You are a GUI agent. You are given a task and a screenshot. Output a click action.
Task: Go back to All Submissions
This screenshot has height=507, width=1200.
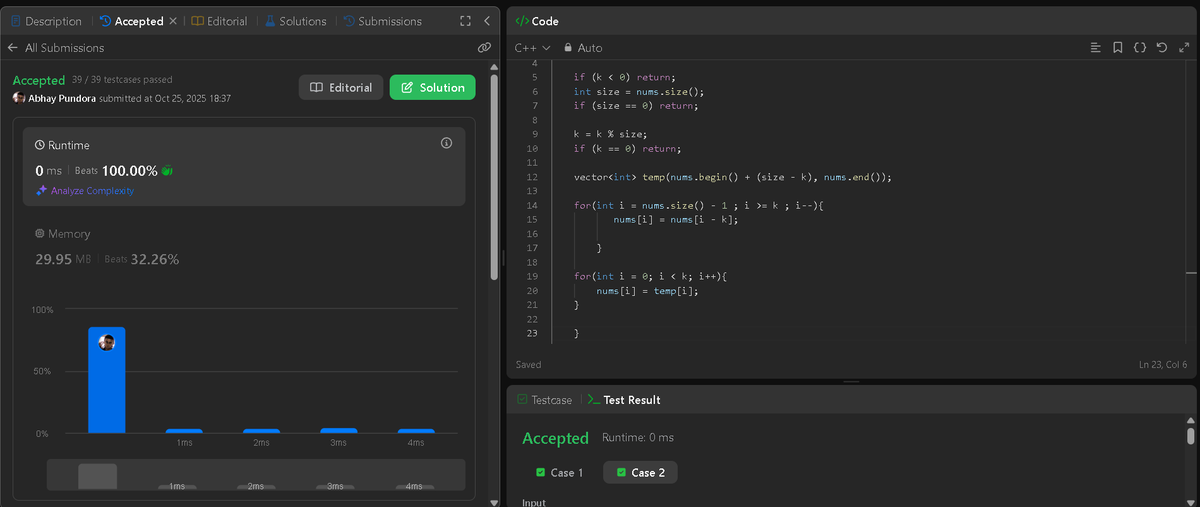pos(56,47)
